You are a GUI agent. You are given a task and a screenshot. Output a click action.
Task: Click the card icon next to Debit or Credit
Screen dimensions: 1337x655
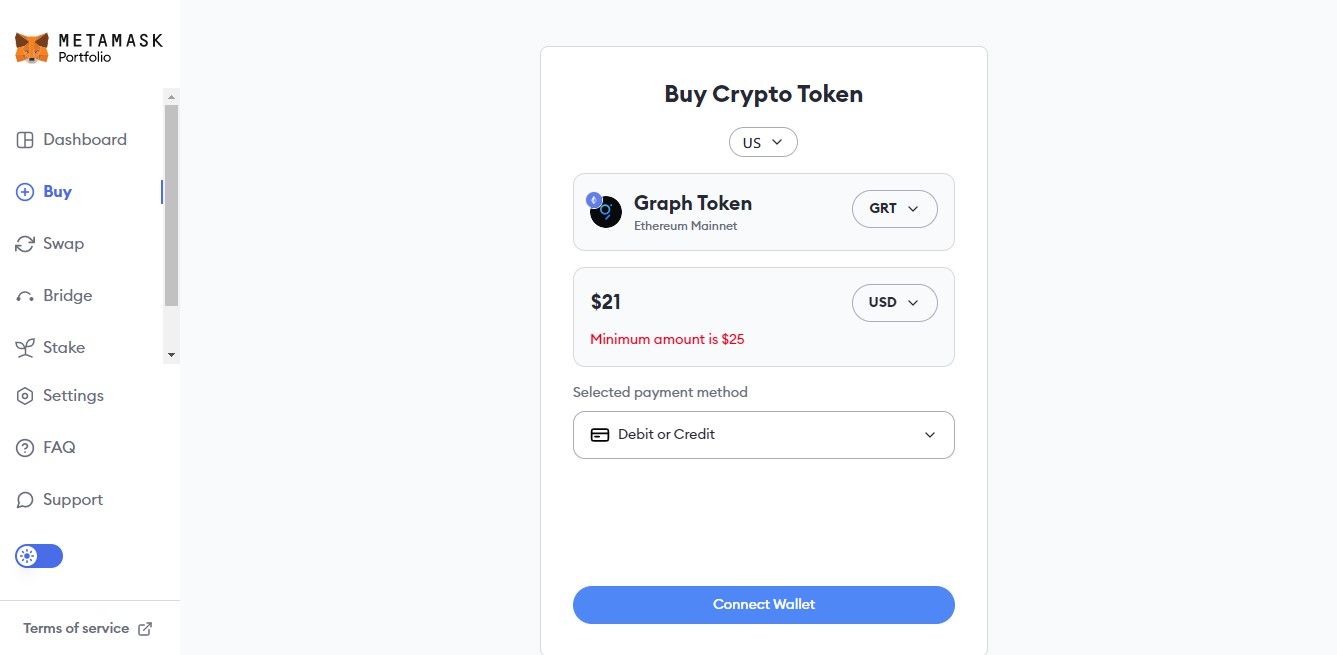(x=600, y=434)
